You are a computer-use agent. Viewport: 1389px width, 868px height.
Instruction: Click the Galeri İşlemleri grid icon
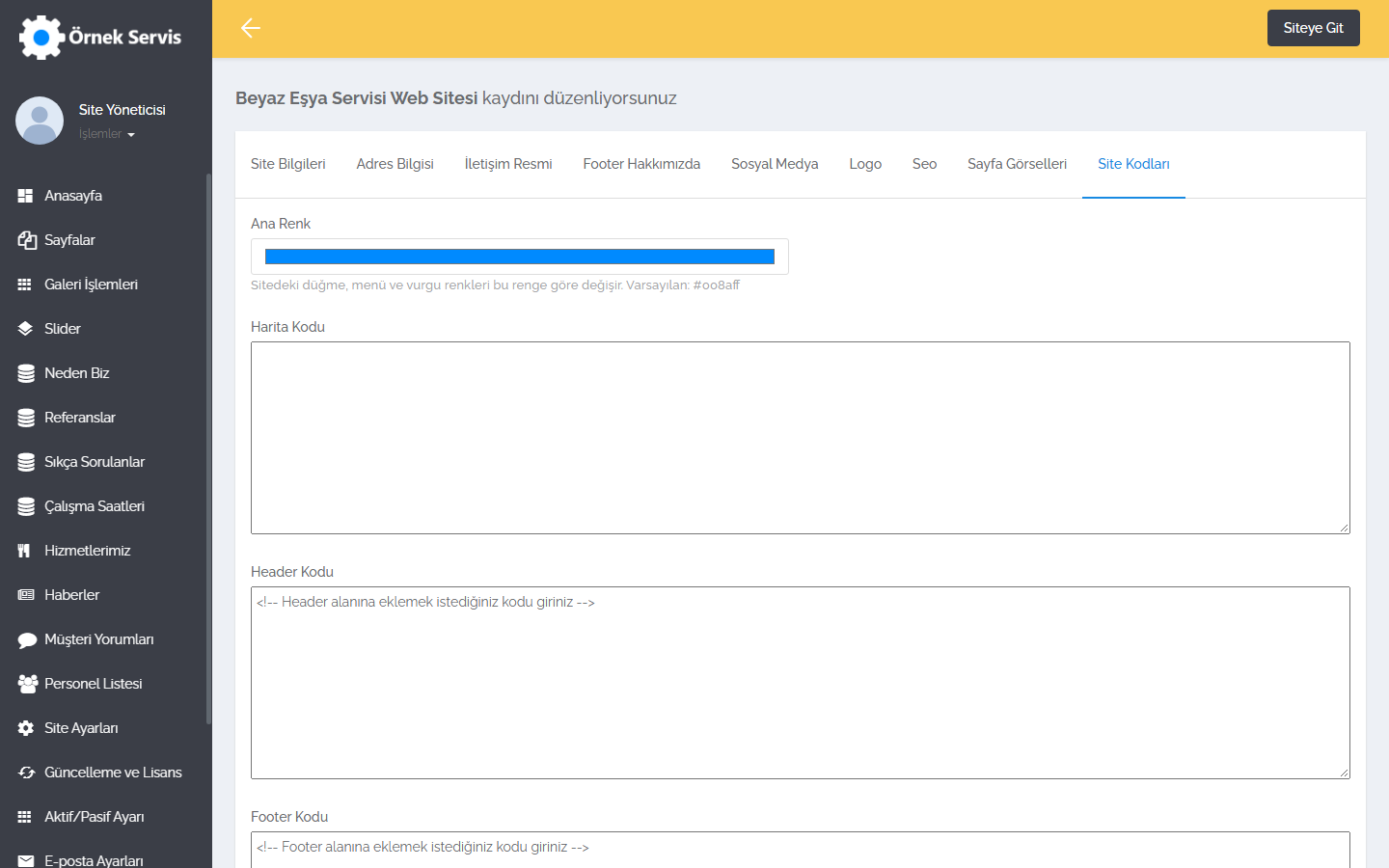click(25, 285)
